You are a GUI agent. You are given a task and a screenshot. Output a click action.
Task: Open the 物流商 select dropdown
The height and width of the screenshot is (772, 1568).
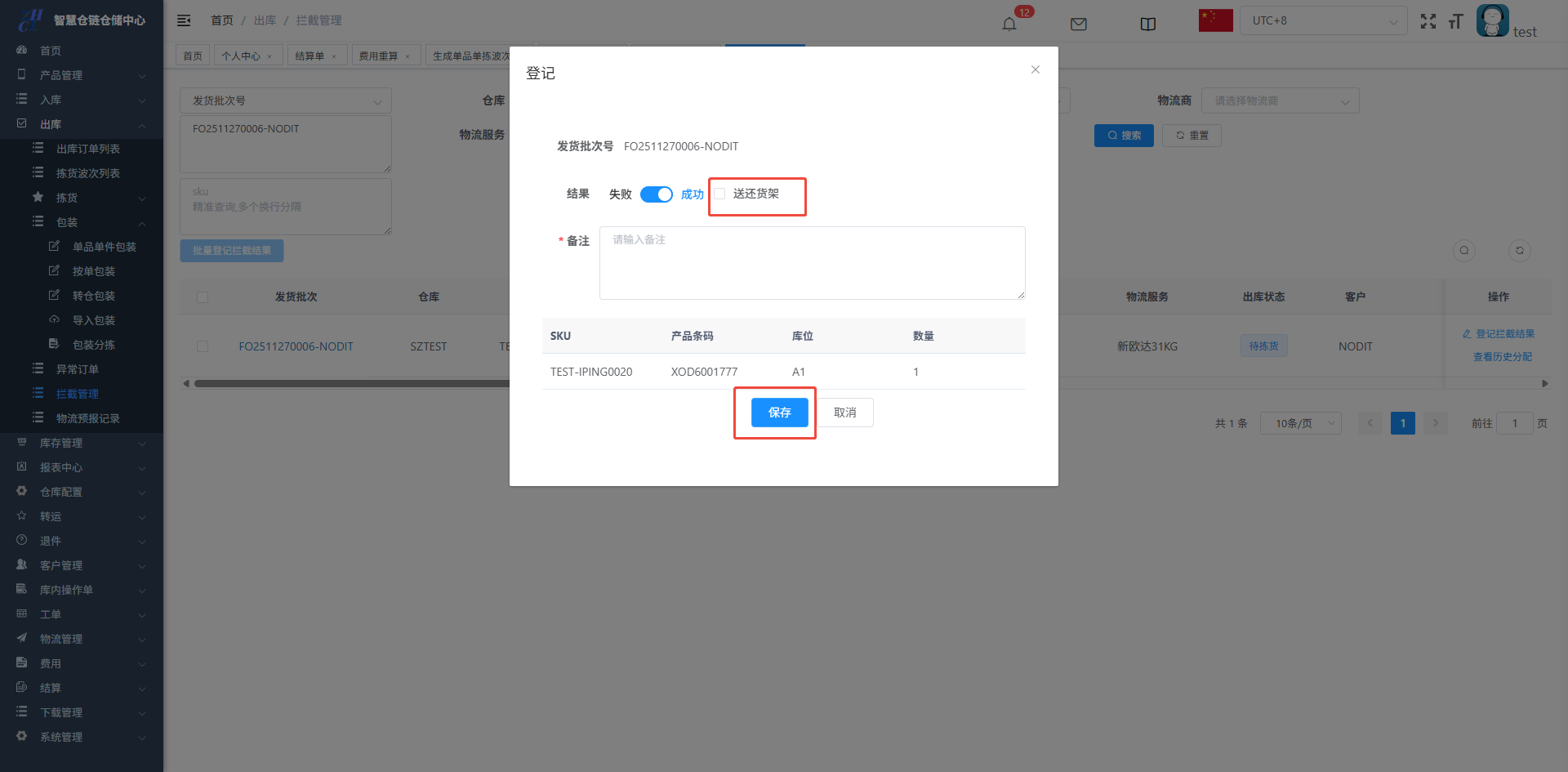[x=1280, y=101]
